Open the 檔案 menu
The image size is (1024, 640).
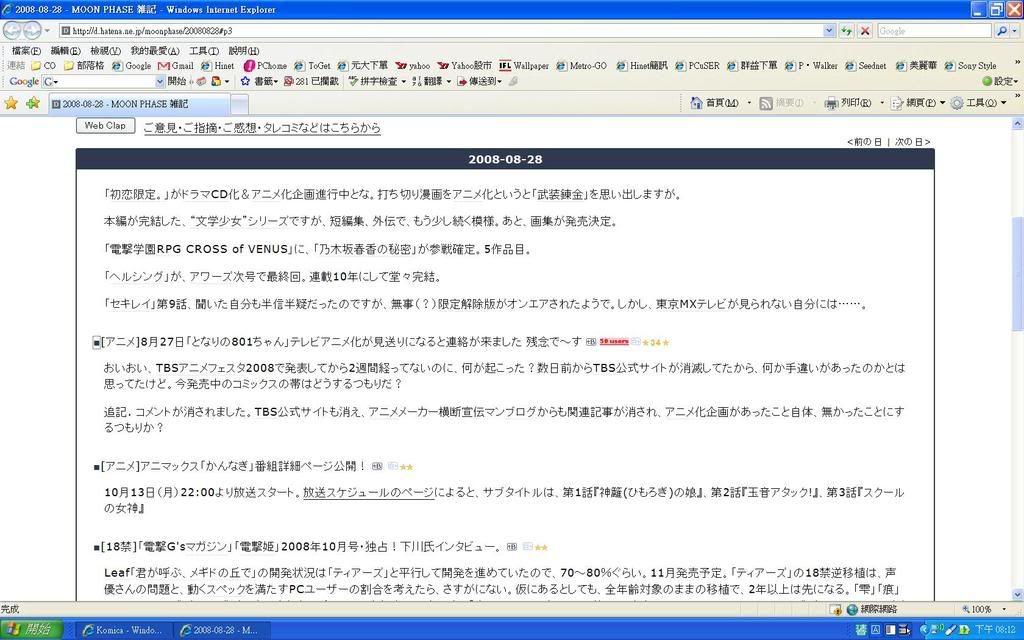click(26, 51)
